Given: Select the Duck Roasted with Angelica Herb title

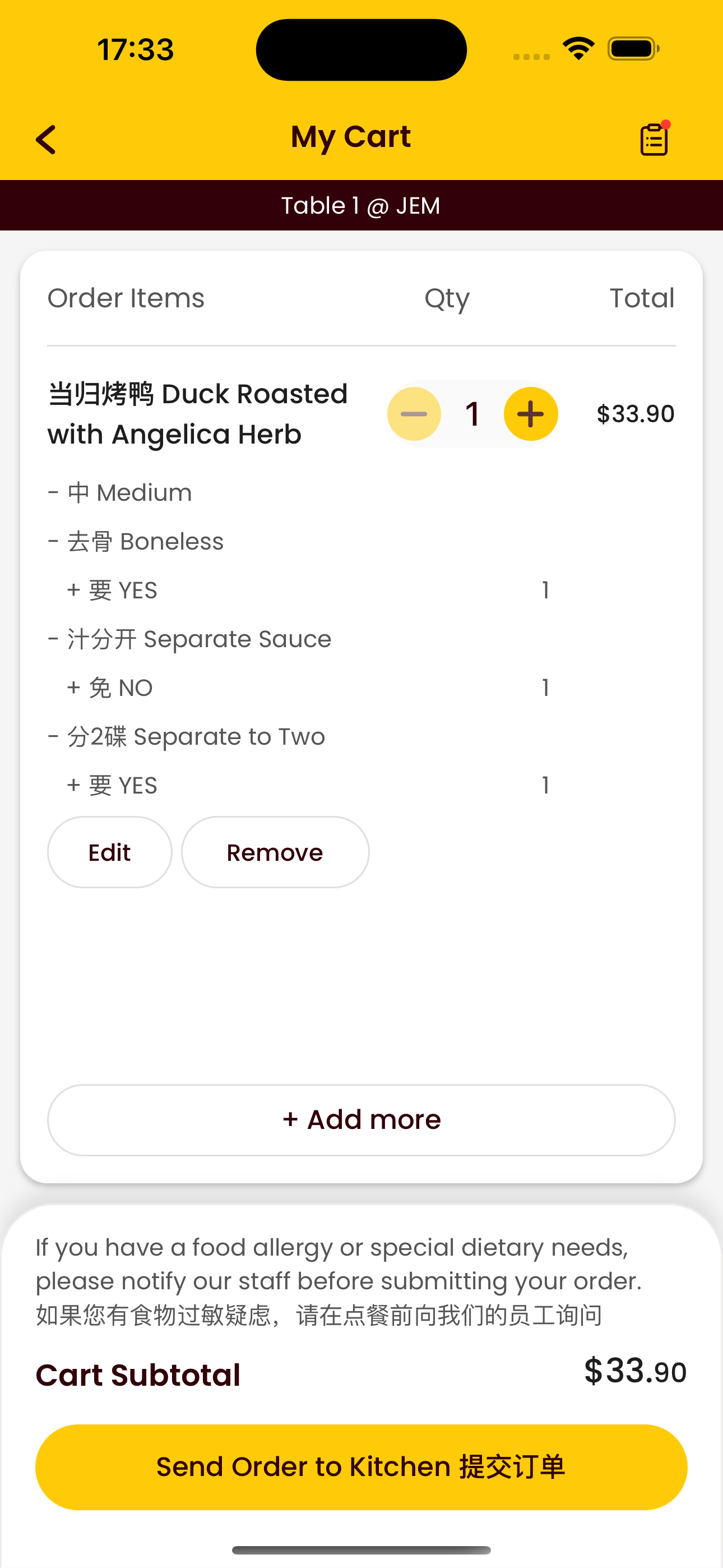Looking at the screenshot, I should (198, 414).
